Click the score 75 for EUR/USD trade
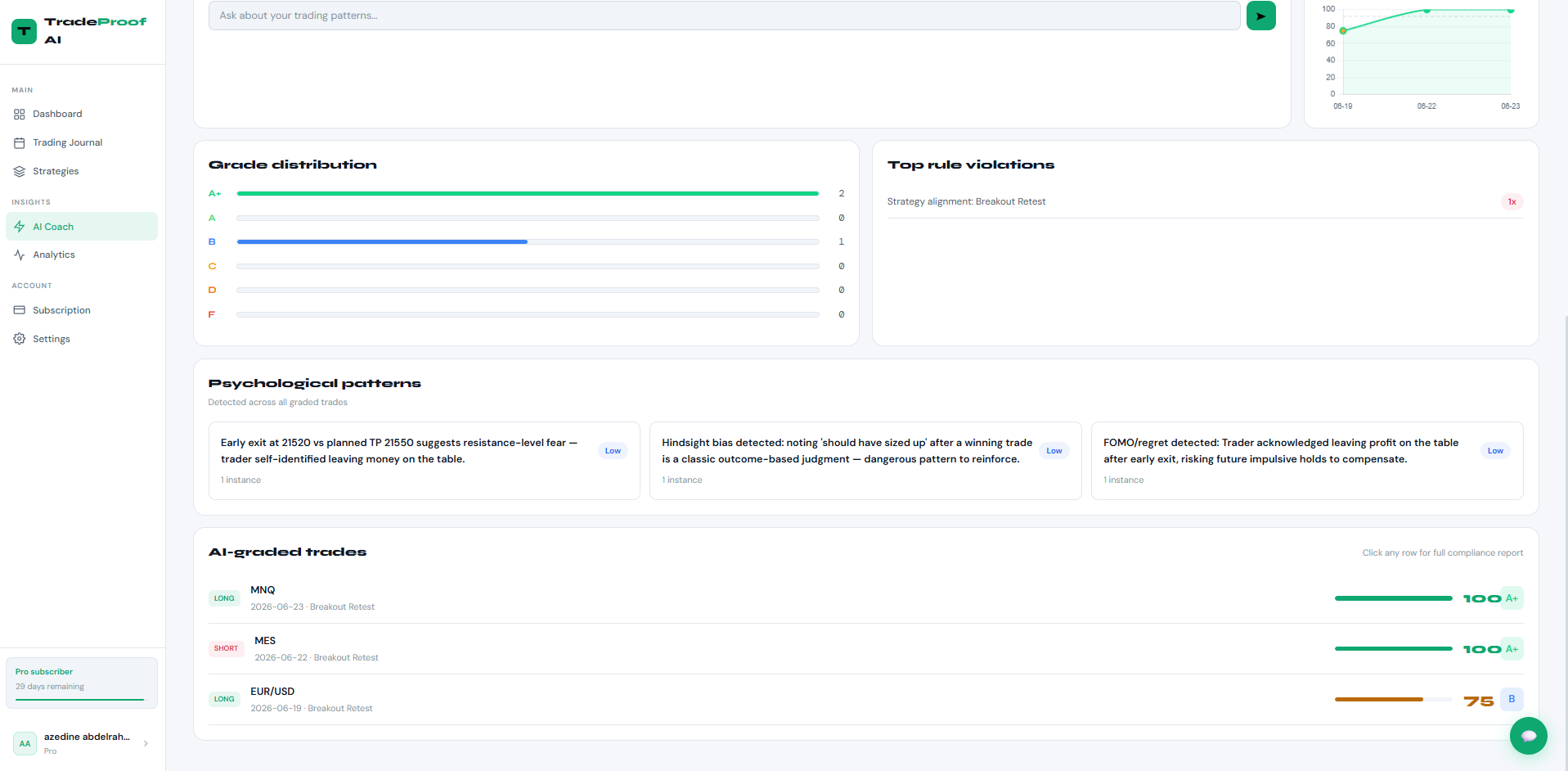 (x=1479, y=701)
